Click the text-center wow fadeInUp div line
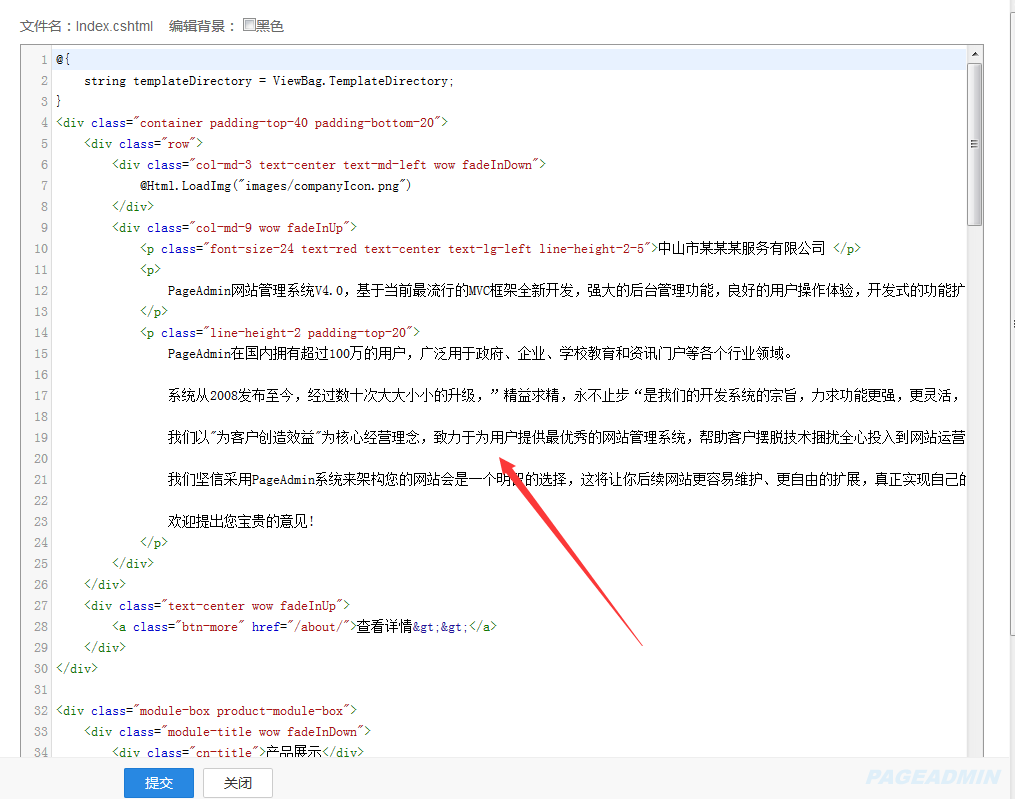This screenshot has height=799, width=1015. click(x=217, y=605)
